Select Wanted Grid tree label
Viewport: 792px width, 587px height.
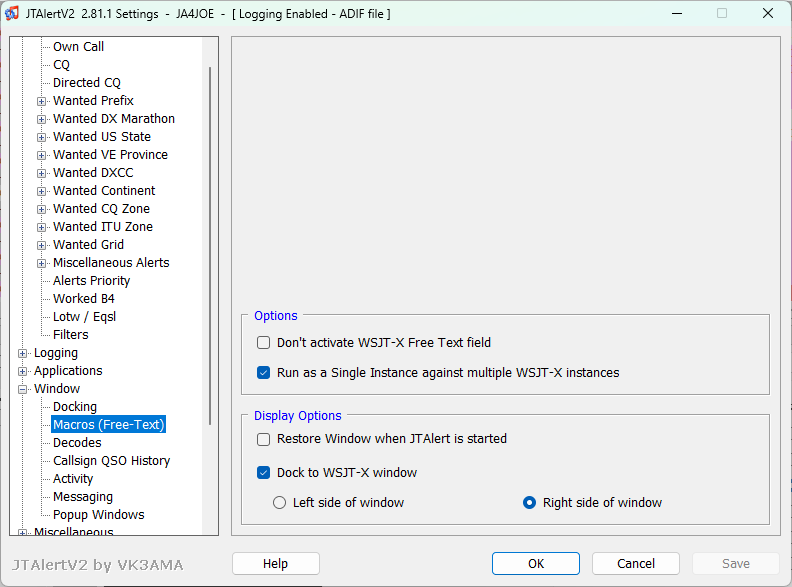click(x=88, y=245)
